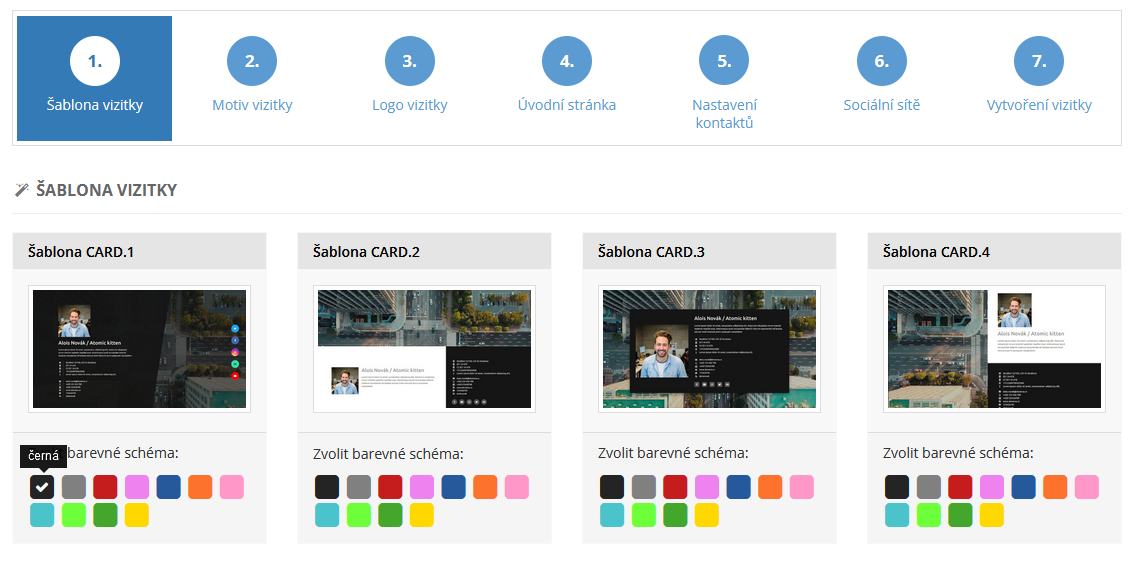Select the checked black swatch in CARD.1
This screenshot has width=1132, height=567.
pos(42,487)
